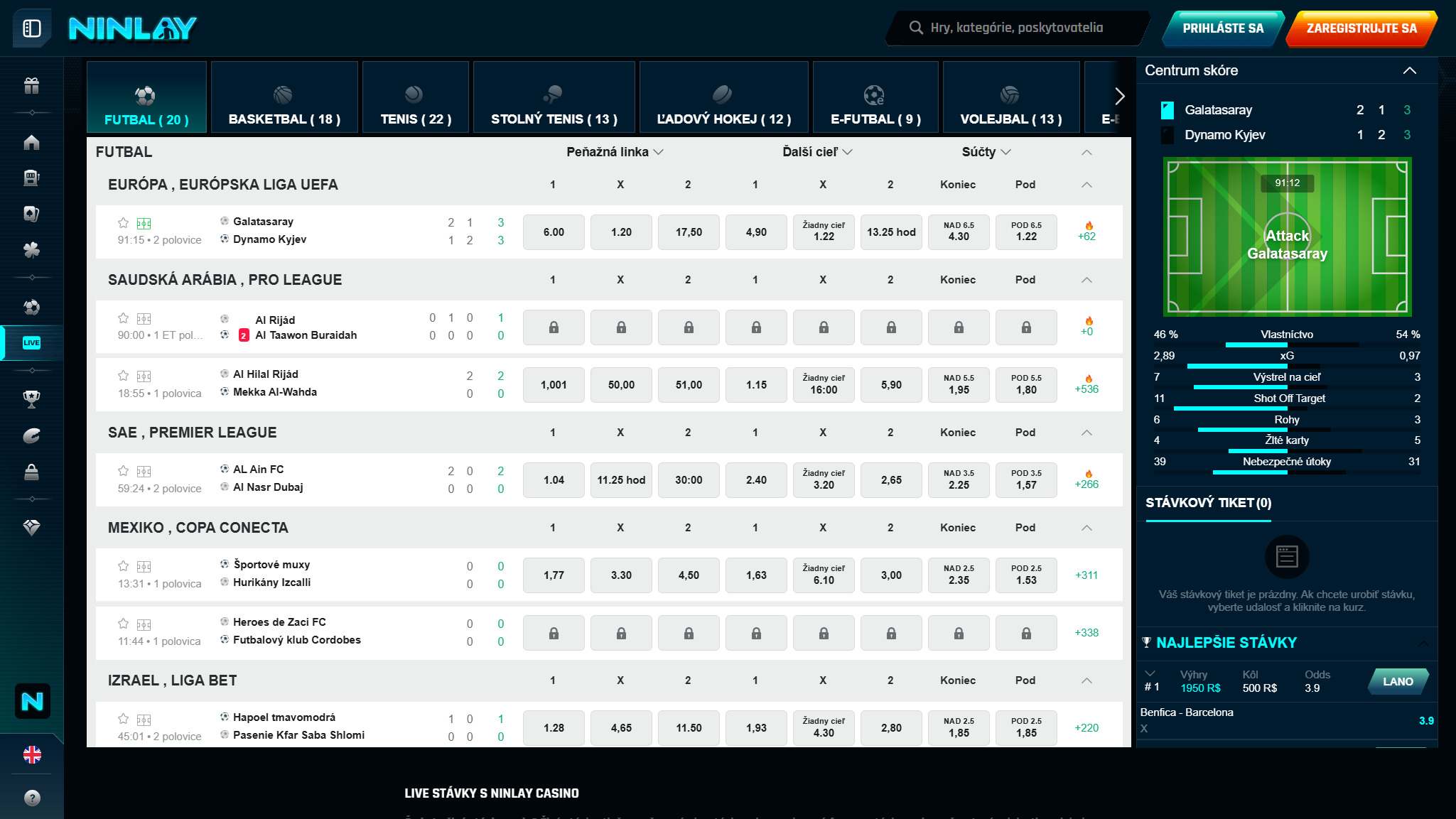Open the Peňažná linka dropdown
1456x819 pixels.
[x=614, y=151]
